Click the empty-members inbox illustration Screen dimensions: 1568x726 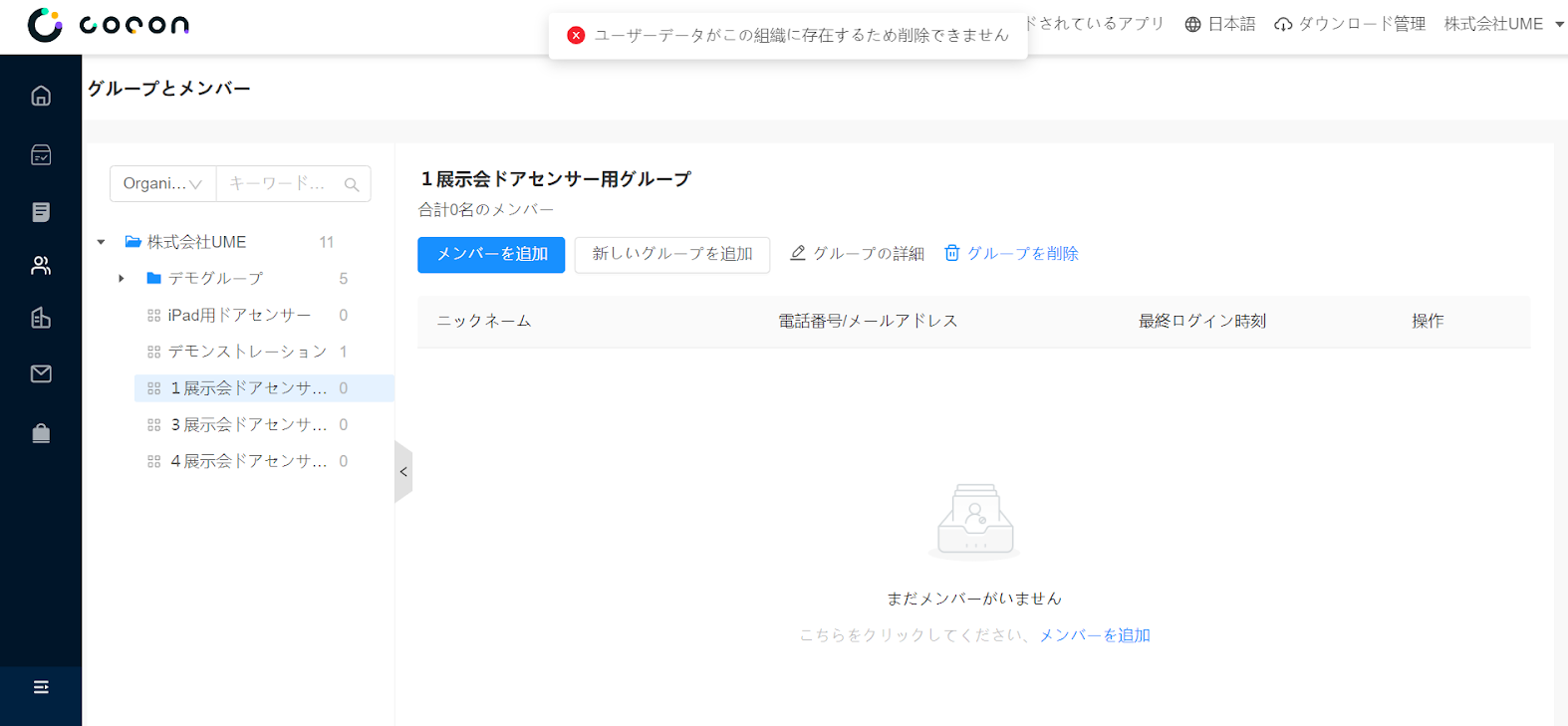[x=975, y=521]
